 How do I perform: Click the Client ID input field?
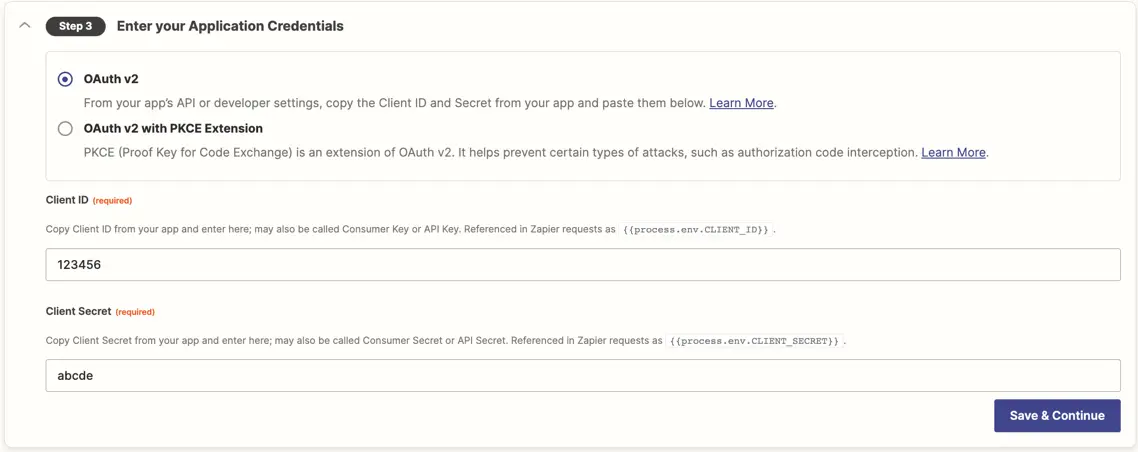(x=583, y=265)
